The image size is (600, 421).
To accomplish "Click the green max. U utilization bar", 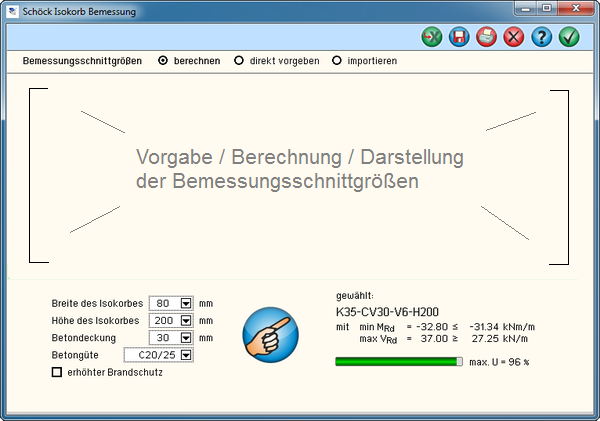I will (x=398, y=361).
